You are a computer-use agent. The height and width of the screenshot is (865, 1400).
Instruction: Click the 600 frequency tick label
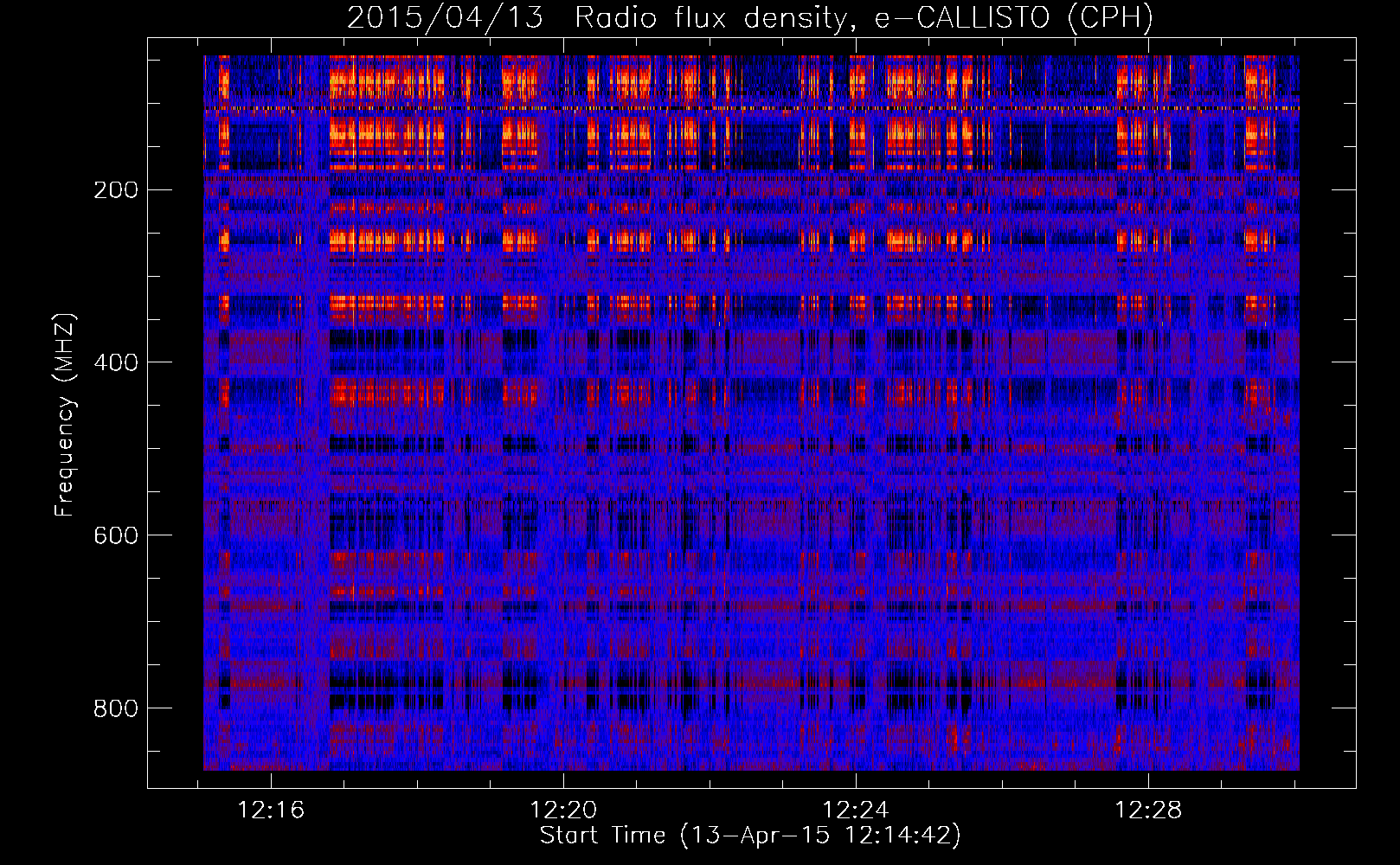coord(116,536)
